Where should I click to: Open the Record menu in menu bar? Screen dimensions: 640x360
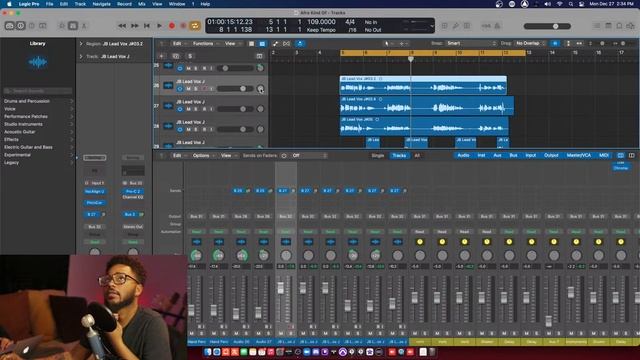point(124,4)
